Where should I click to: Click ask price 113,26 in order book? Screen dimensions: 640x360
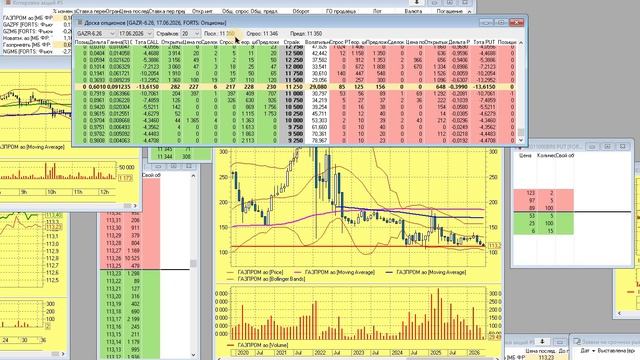coord(113,258)
